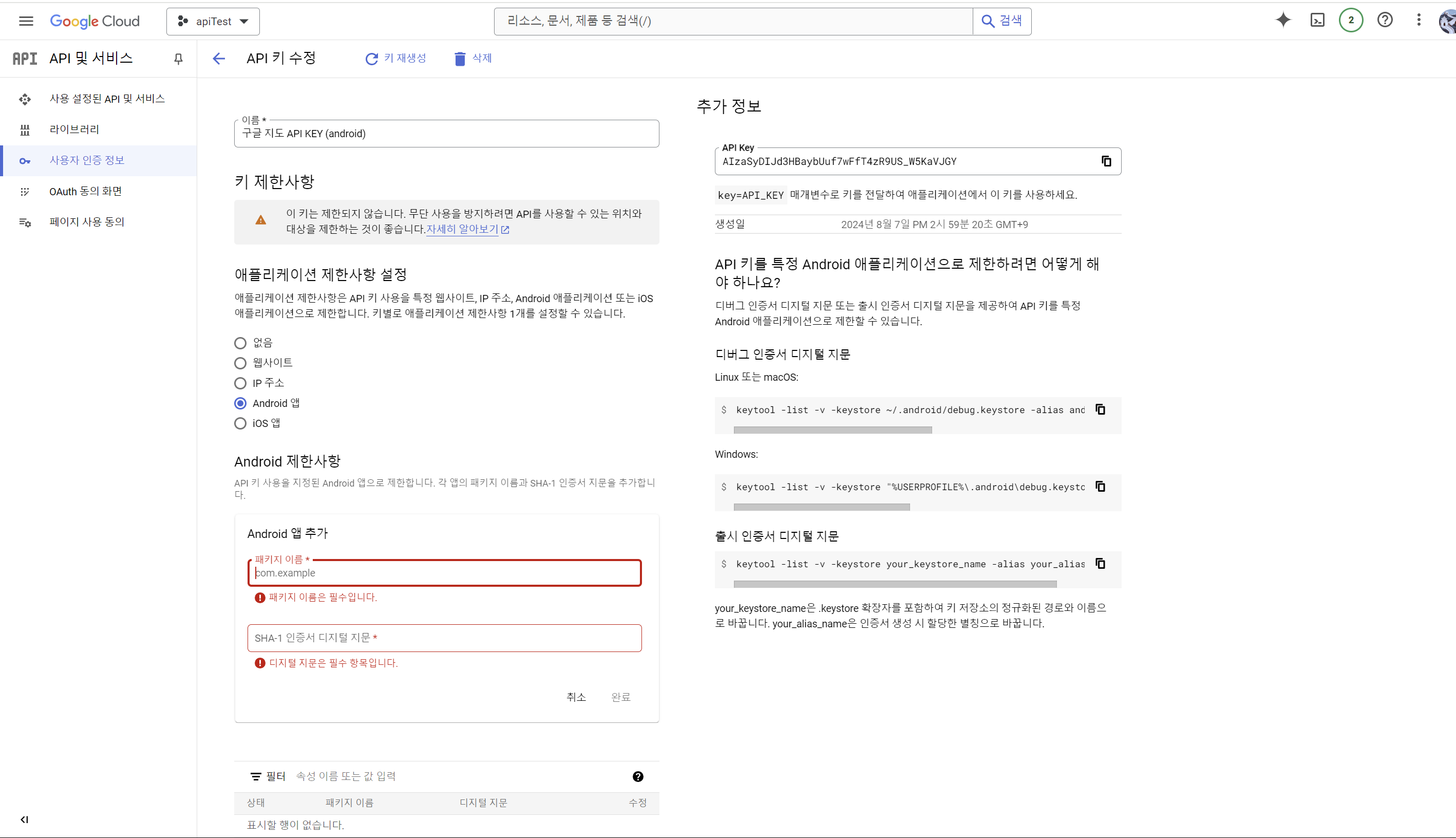Click the Google Cloud logo
Image resolution: width=1456 pixels, height=838 pixels.
(x=95, y=21)
